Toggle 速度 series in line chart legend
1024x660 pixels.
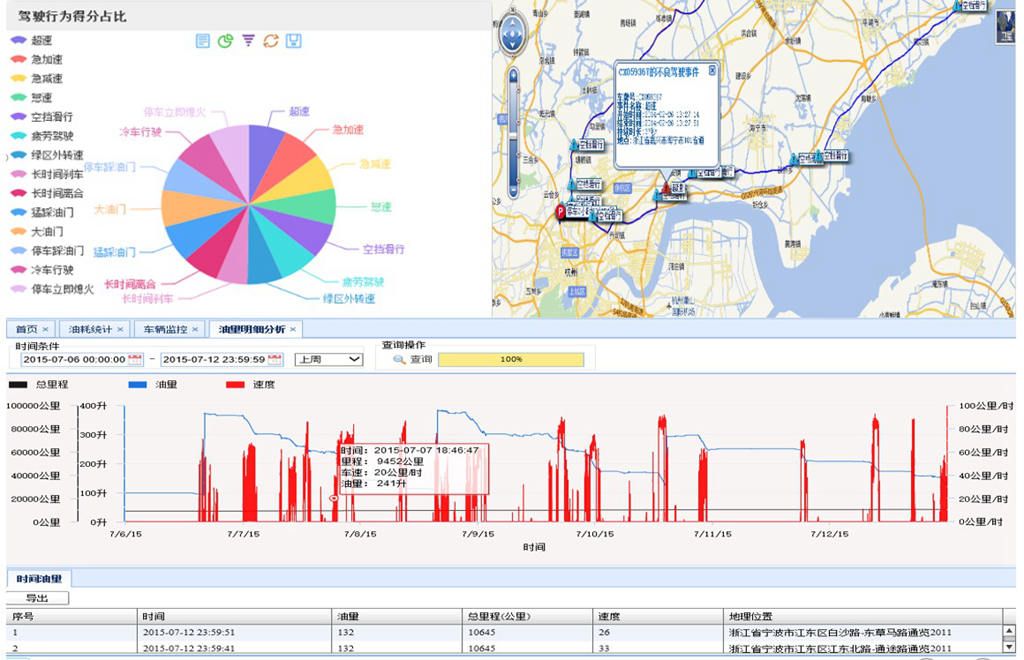tap(252, 384)
